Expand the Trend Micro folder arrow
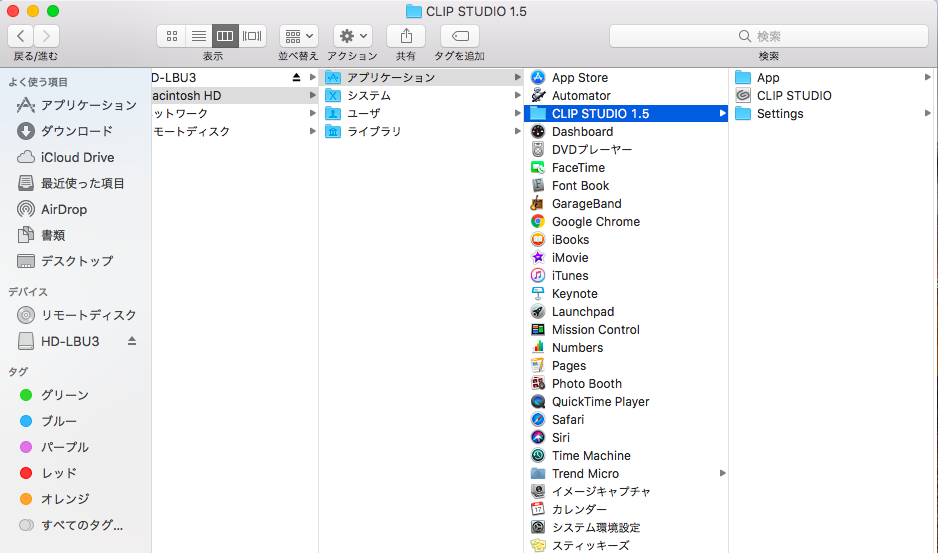The width and height of the screenshot is (938, 553). click(x=722, y=473)
